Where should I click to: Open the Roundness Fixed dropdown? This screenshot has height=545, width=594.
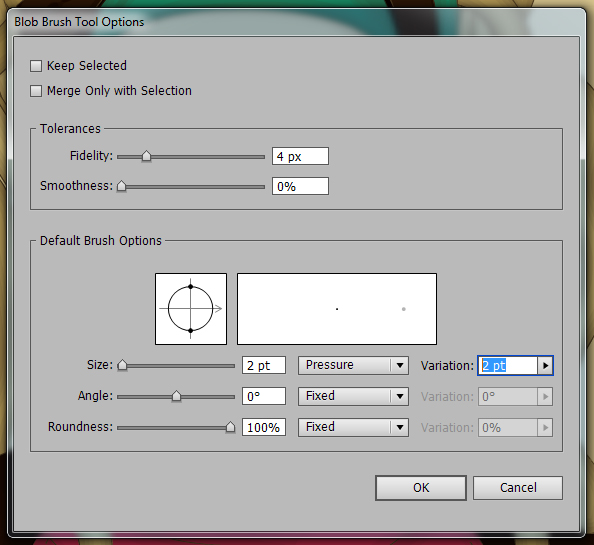[353, 427]
